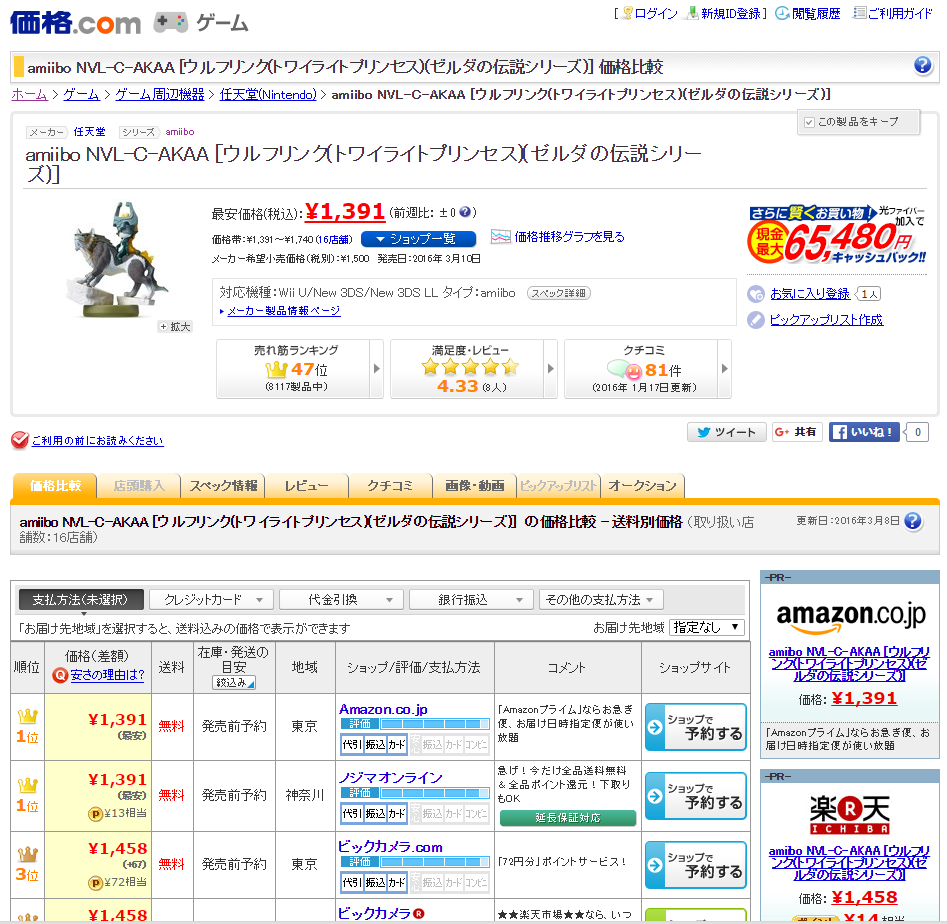947x924 pixels.
Task: Switch to the レビュー tab
Action: (x=306, y=486)
